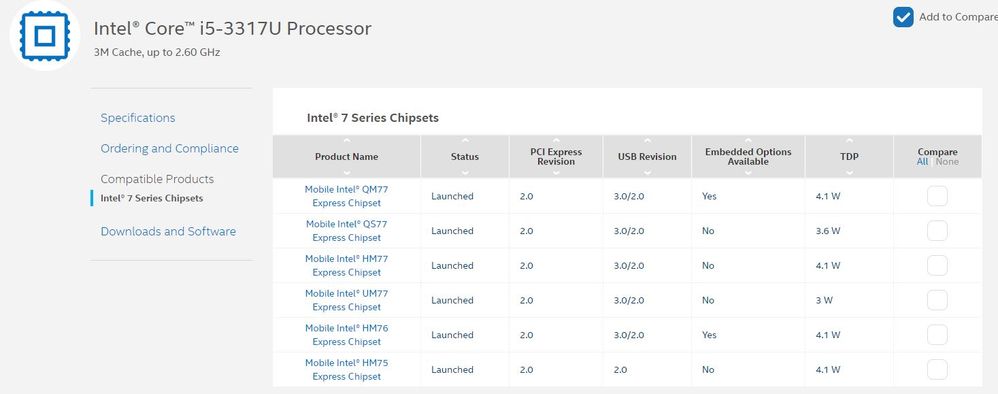
Task: Sort Status column descending arrow
Action: [x=465, y=172]
